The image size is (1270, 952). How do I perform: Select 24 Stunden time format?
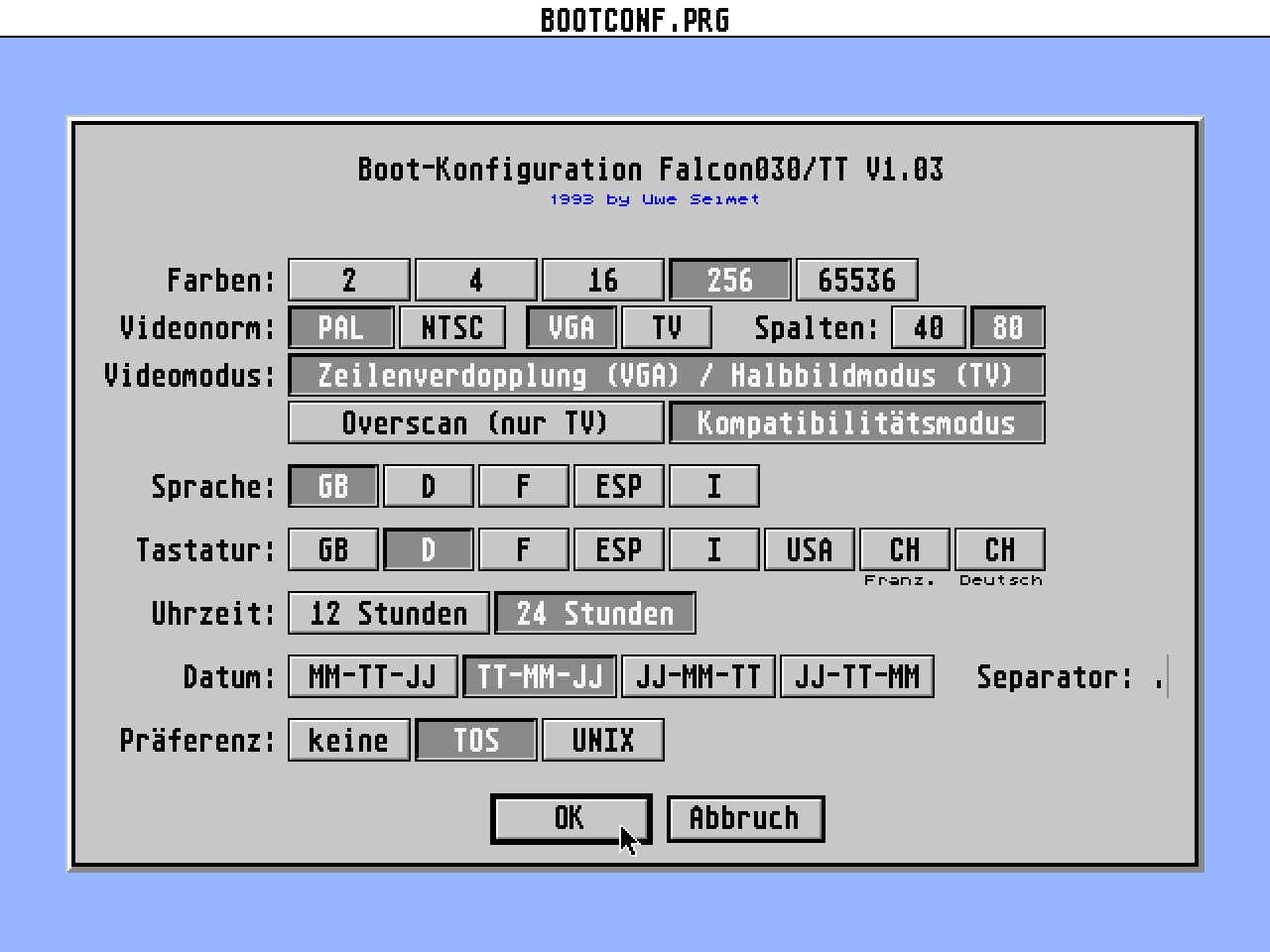coord(595,613)
